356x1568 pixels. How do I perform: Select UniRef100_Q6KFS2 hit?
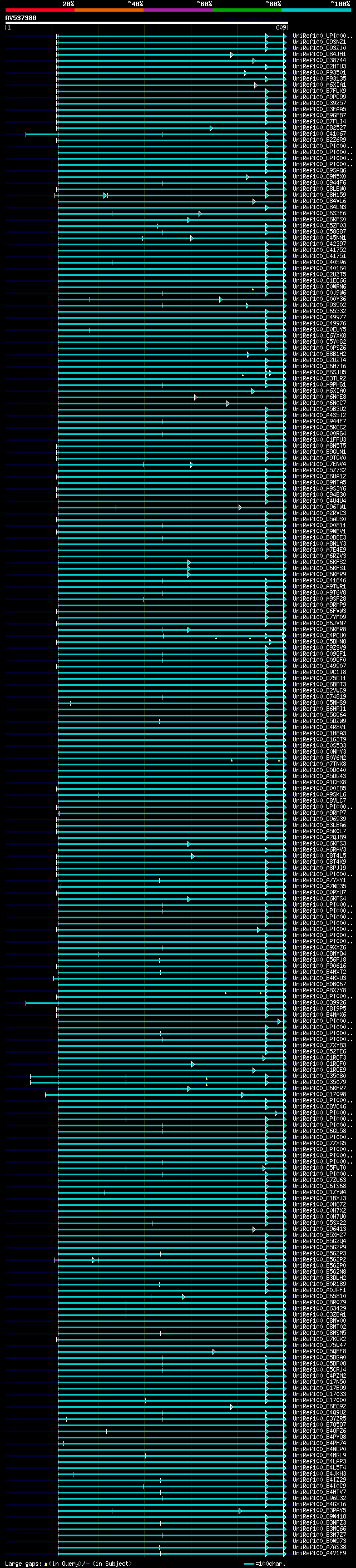point(319,562)
